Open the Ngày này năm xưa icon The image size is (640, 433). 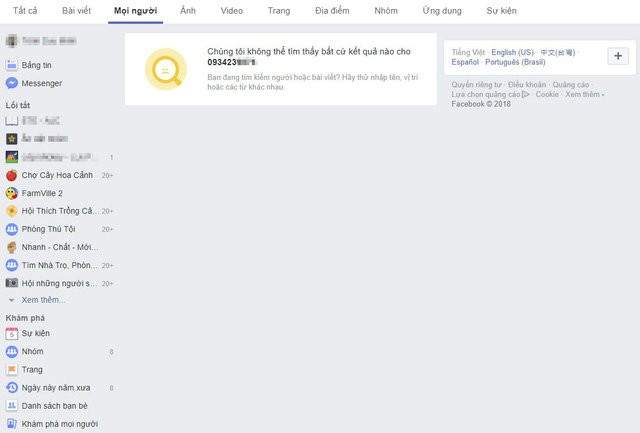(11, 387)
